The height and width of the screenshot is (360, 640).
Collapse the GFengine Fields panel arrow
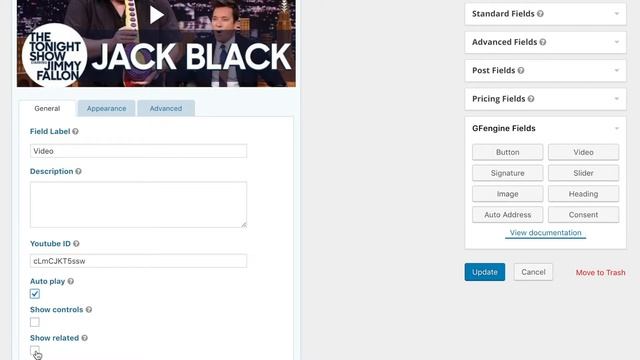tap(617, 129)
